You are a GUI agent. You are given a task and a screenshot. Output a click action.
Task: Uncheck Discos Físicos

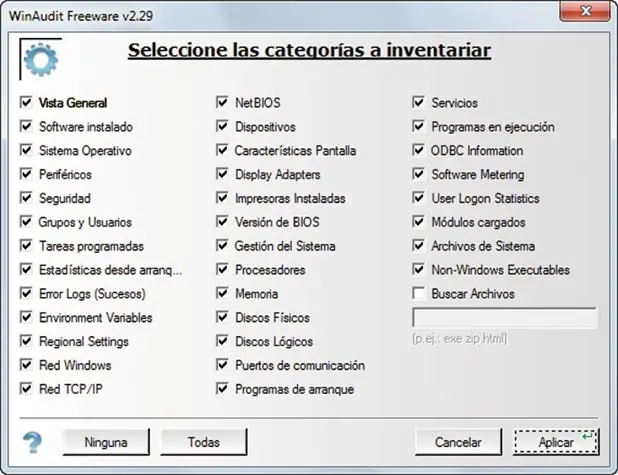(222, 317)
